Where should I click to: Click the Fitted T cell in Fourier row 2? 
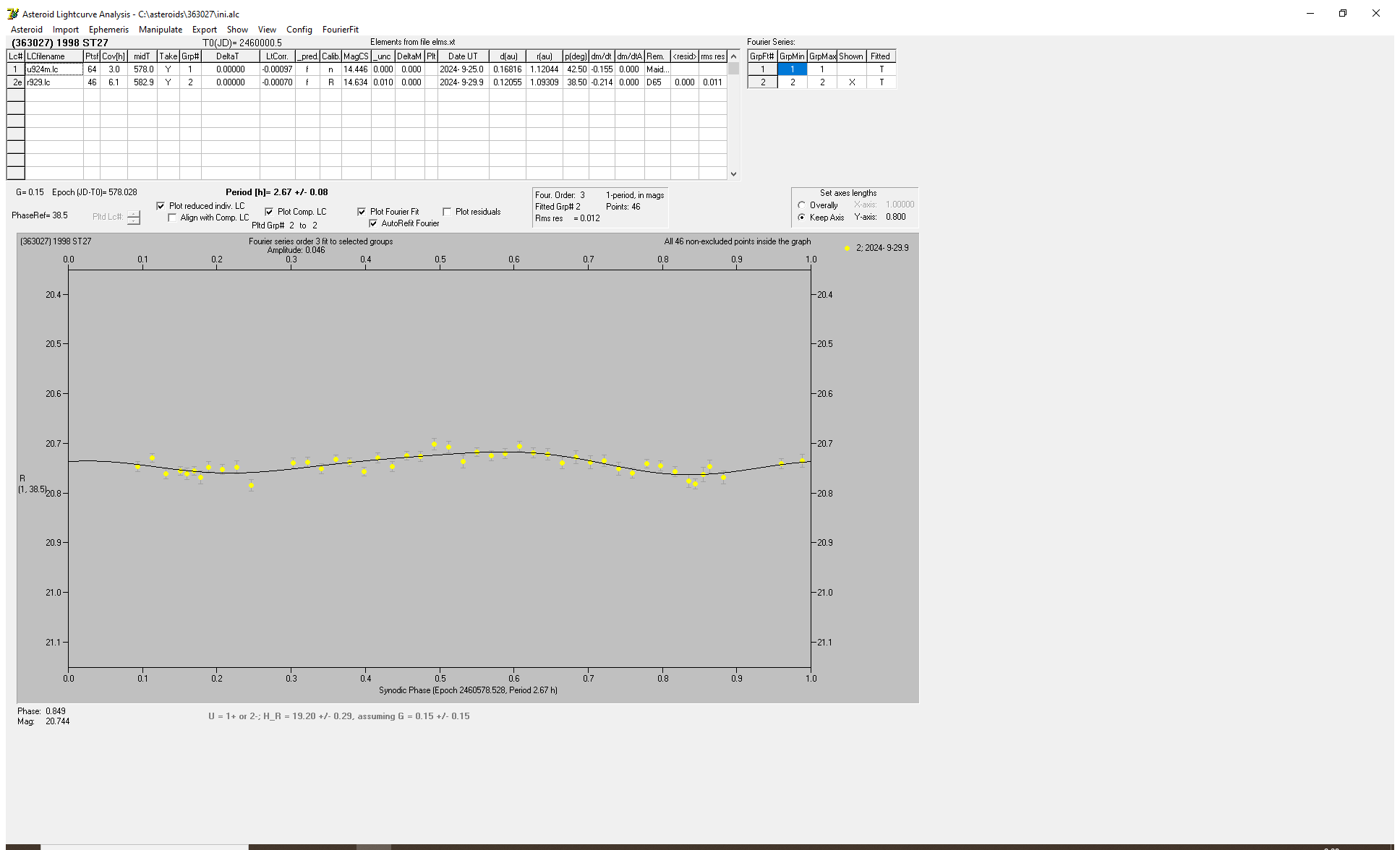882,82
